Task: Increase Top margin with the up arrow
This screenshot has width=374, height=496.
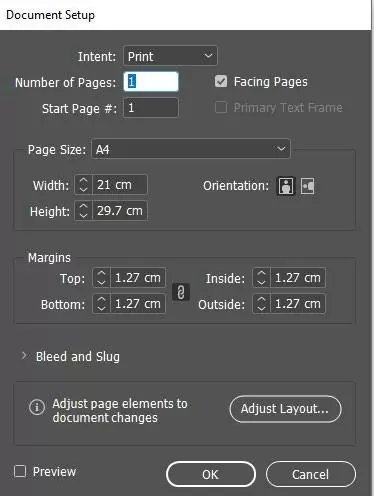Action: pyautogui.click(x=101, y=273)
